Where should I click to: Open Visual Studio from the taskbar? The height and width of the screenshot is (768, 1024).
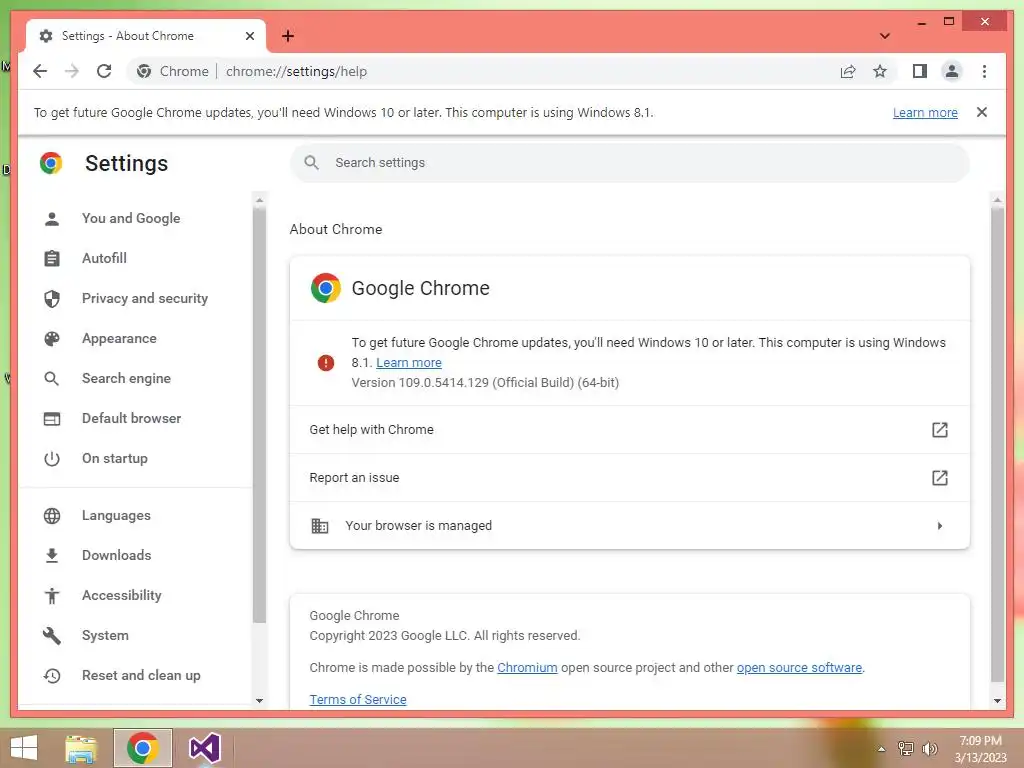click(x=204, y=748)
